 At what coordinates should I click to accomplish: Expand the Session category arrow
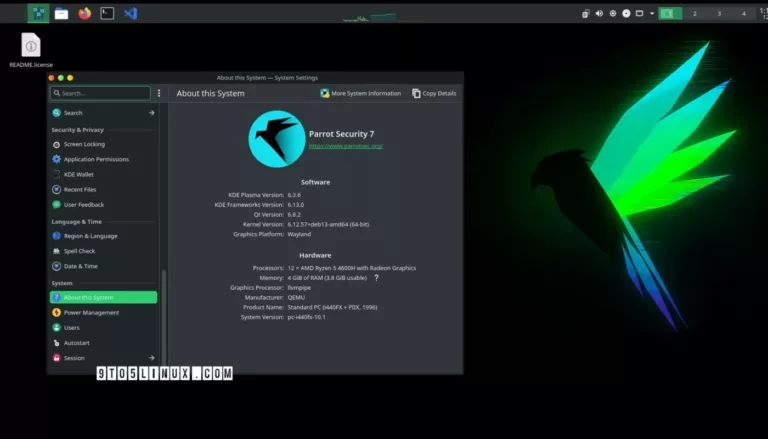(x=152, y=357)
